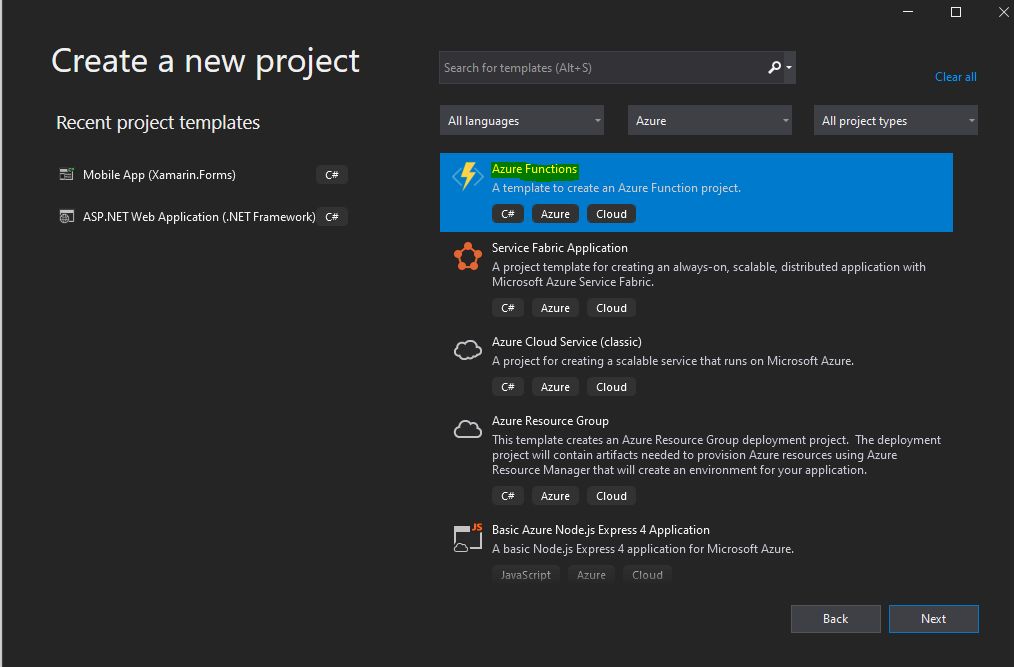
Task: Click Azure tag under Azure Cloud Service
Action: coord(555,387)
